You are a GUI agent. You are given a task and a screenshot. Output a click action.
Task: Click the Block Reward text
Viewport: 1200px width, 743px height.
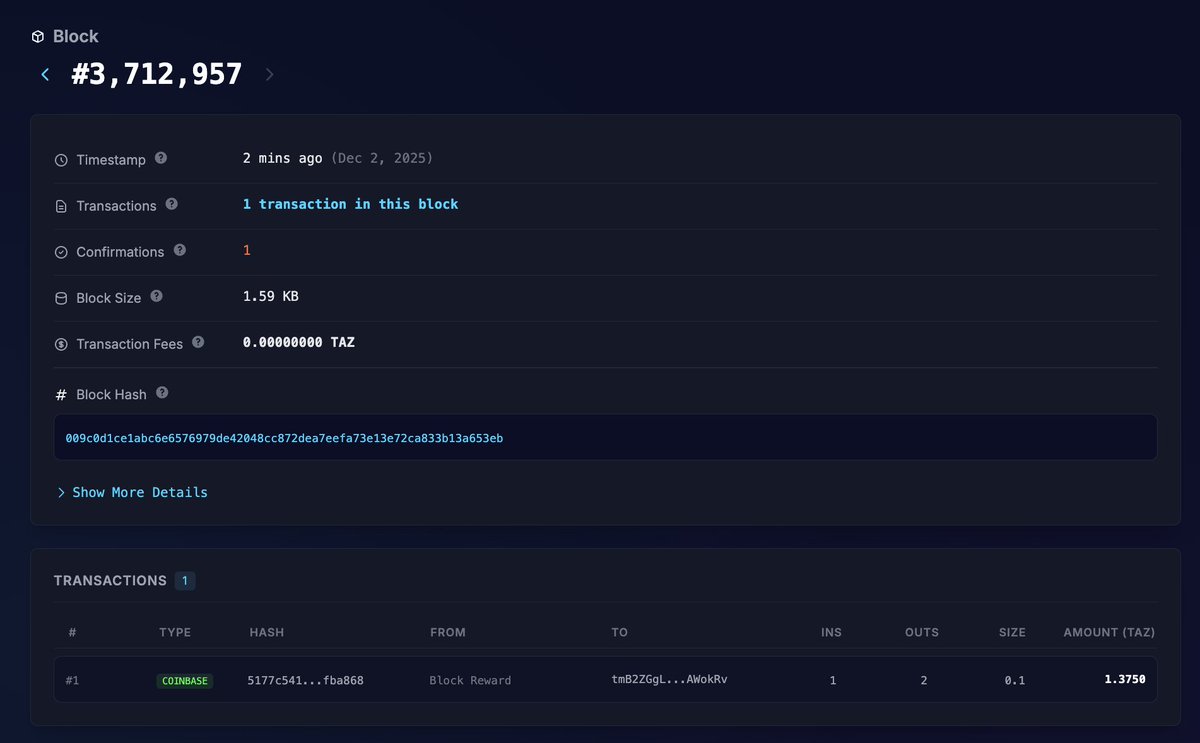470,680
